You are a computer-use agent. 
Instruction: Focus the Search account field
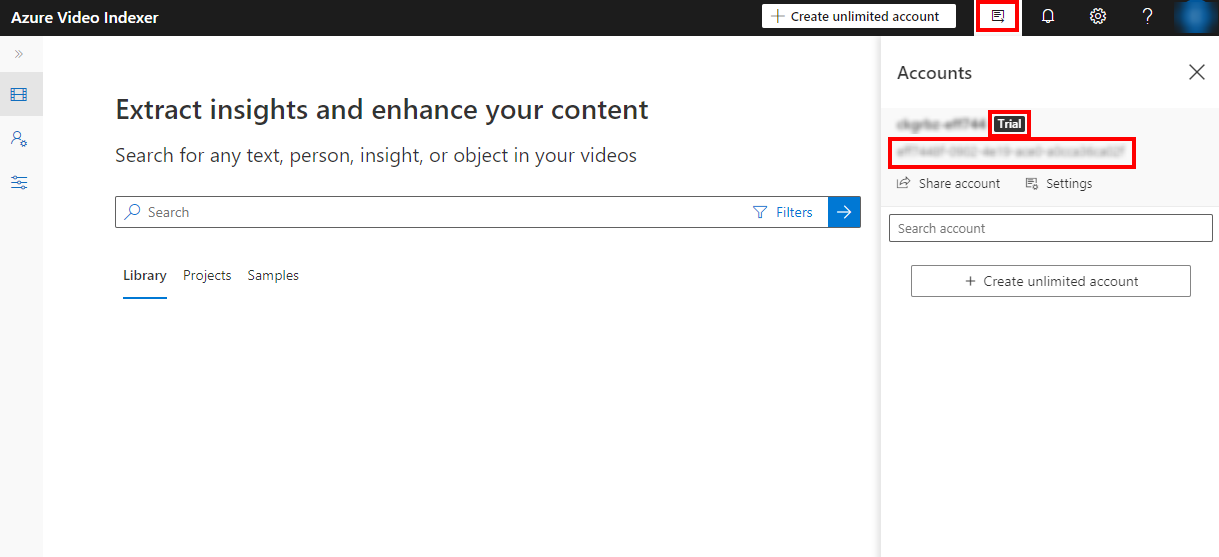1050,228
